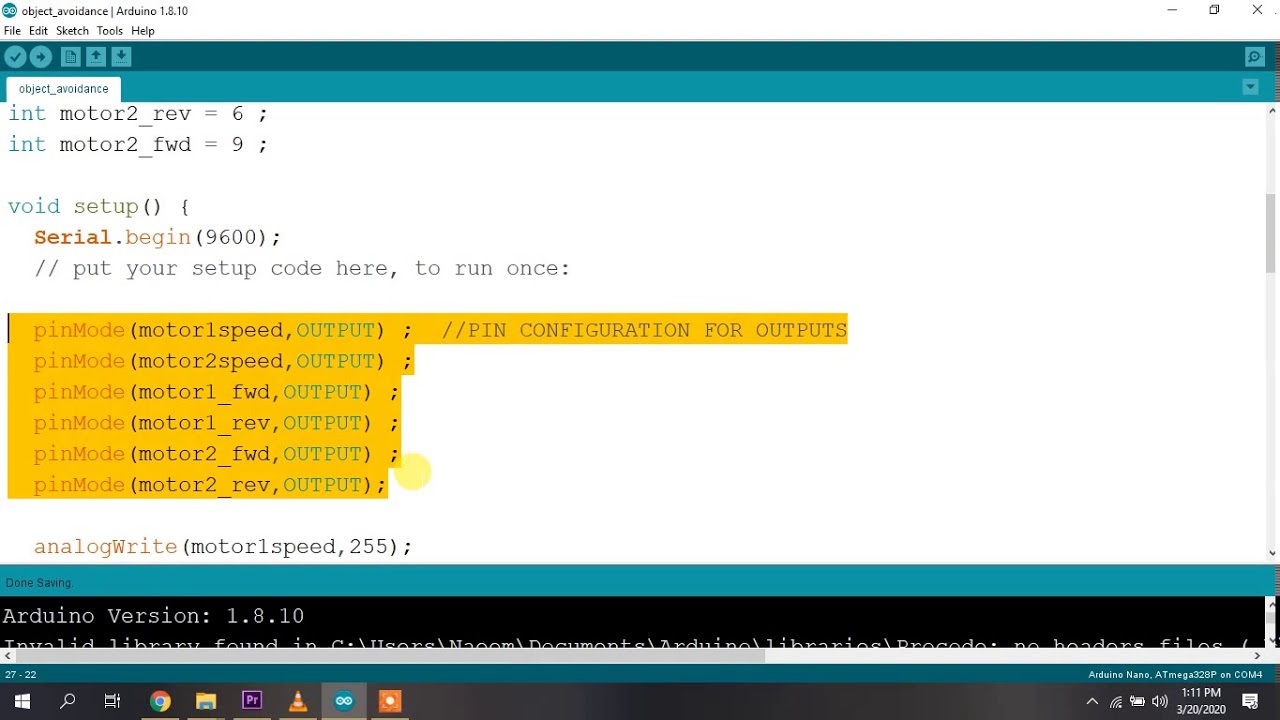Click the Arduino logo in title bar
This screenshot has width=1280, height=720.
pos(10,10)
